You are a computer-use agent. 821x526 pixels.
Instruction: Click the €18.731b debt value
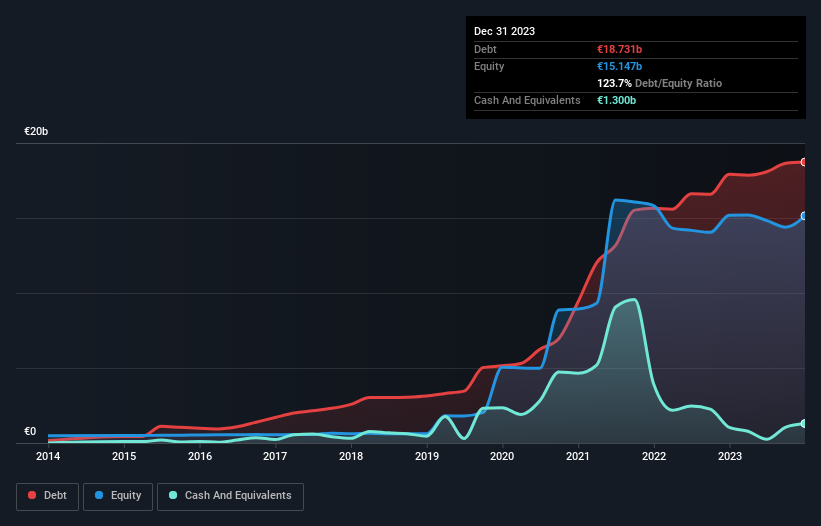pos(619,49)
